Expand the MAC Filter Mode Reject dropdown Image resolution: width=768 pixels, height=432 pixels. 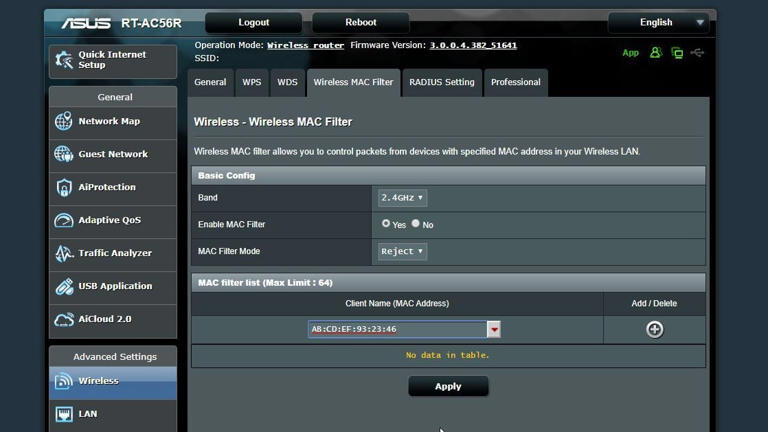point(402,251)
